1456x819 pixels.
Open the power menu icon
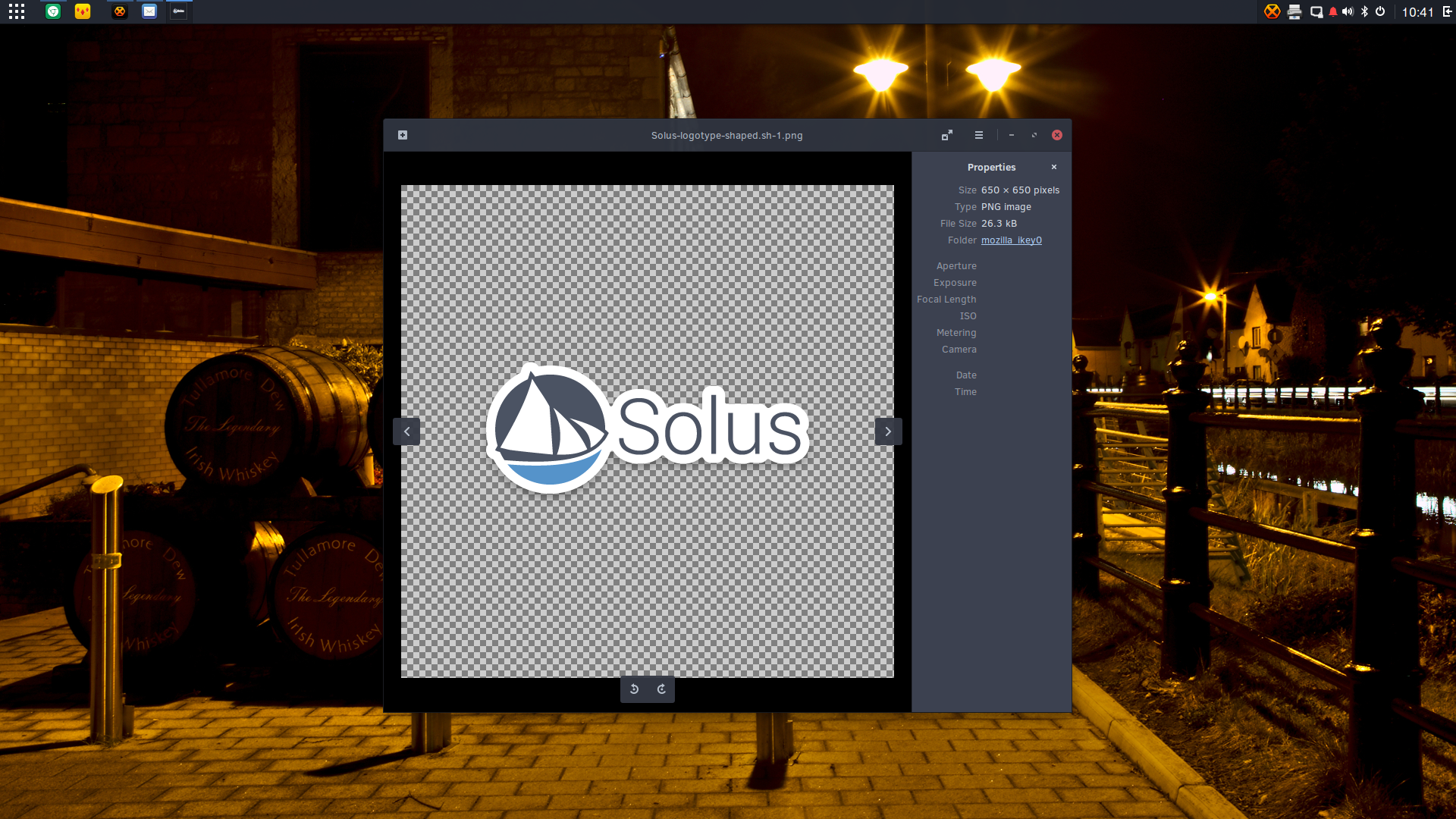[x=1380, y=11]
